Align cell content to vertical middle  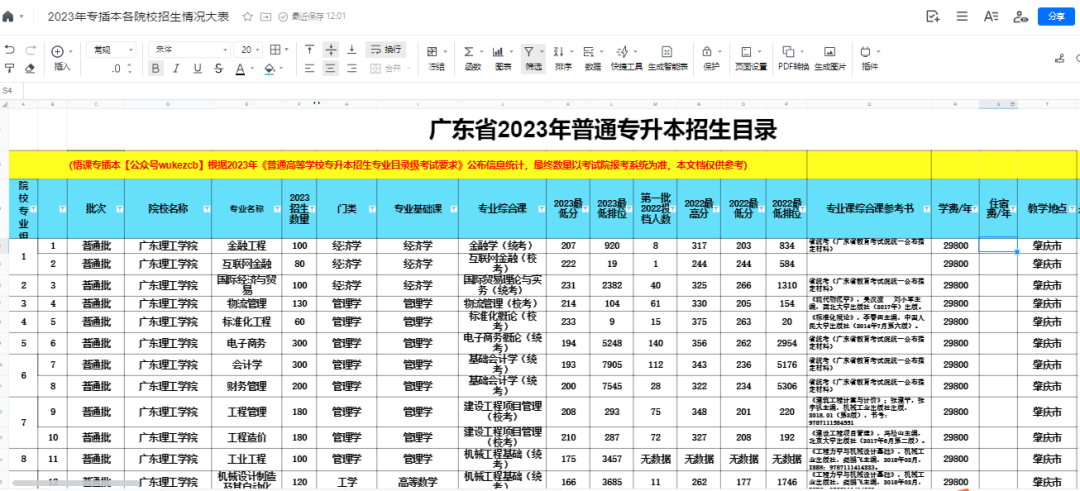[x=331, y=50]
